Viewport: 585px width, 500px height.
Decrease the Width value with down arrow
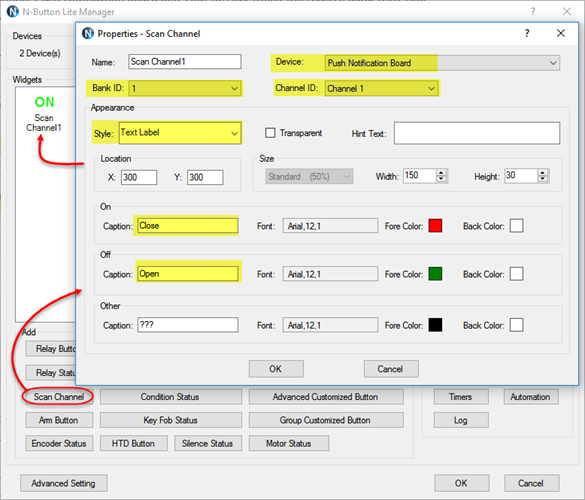pyautogui.click(x=441, y=179)
